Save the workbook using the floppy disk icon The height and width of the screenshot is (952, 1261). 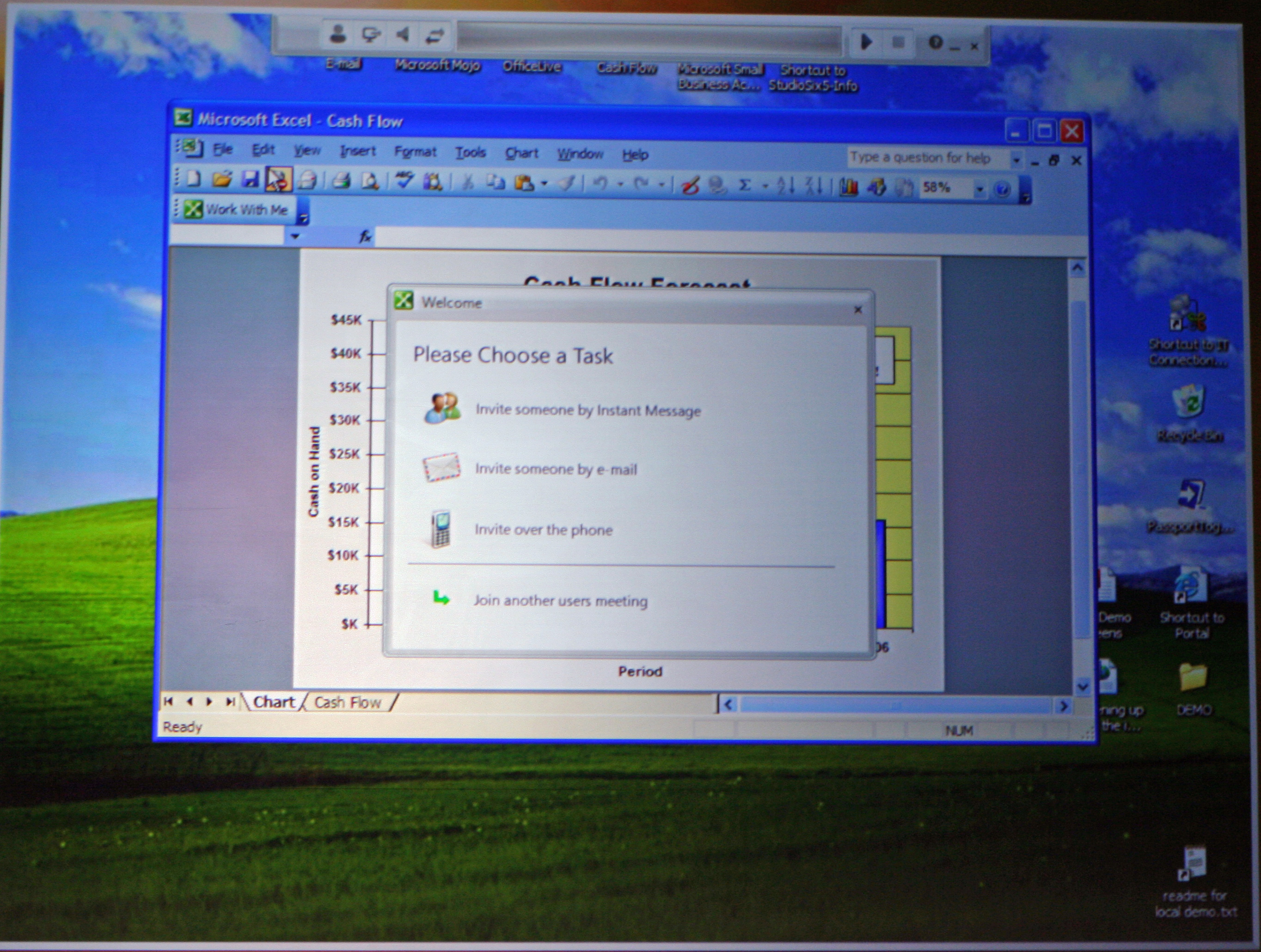click(250, 180)
